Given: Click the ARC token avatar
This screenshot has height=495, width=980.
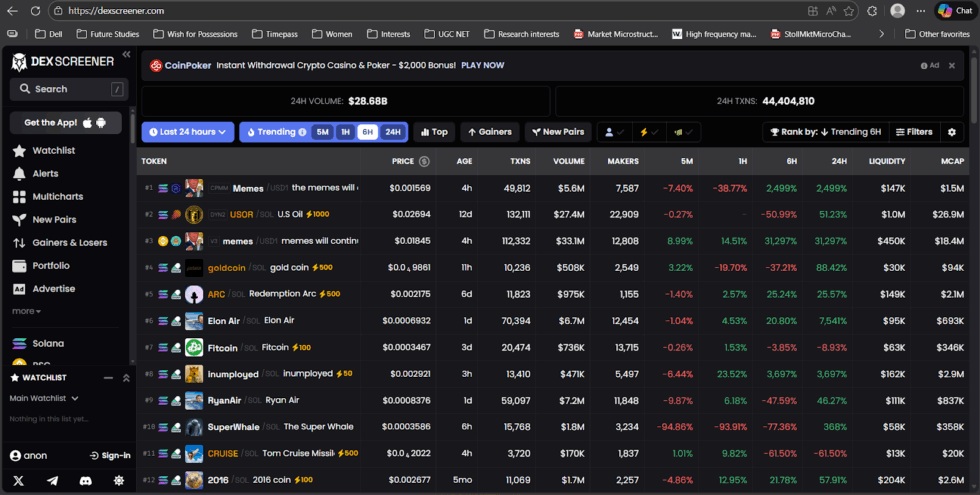Looking at the screenshot, I should pos(194,294).
